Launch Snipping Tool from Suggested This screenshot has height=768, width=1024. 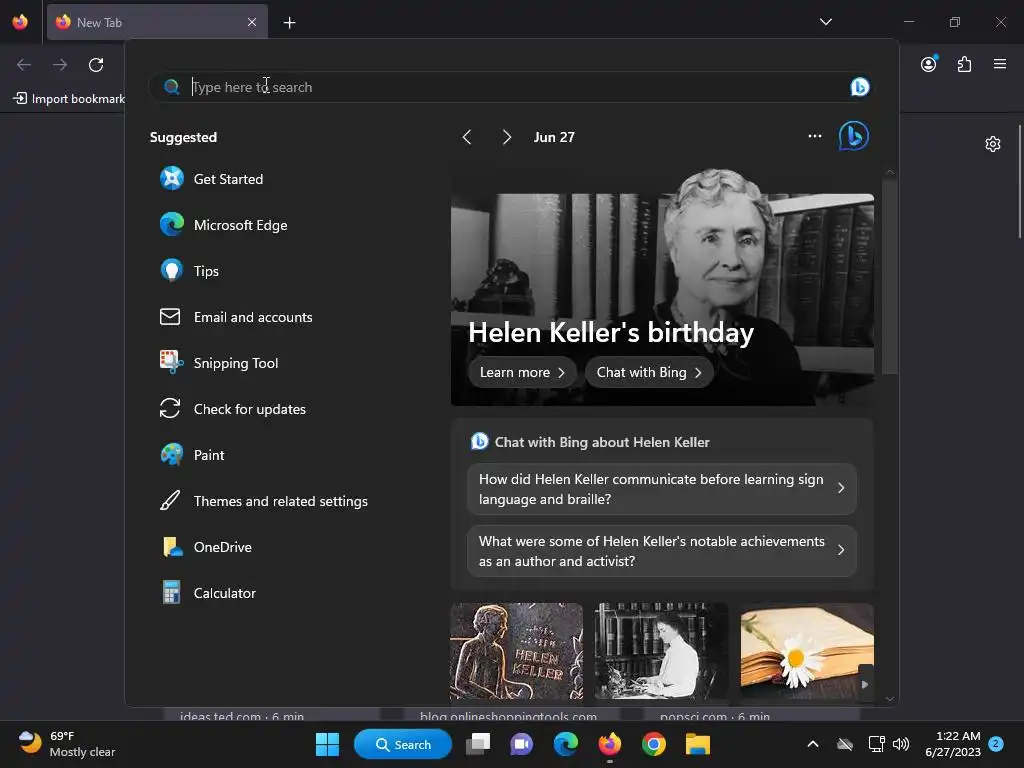(219, 363)
